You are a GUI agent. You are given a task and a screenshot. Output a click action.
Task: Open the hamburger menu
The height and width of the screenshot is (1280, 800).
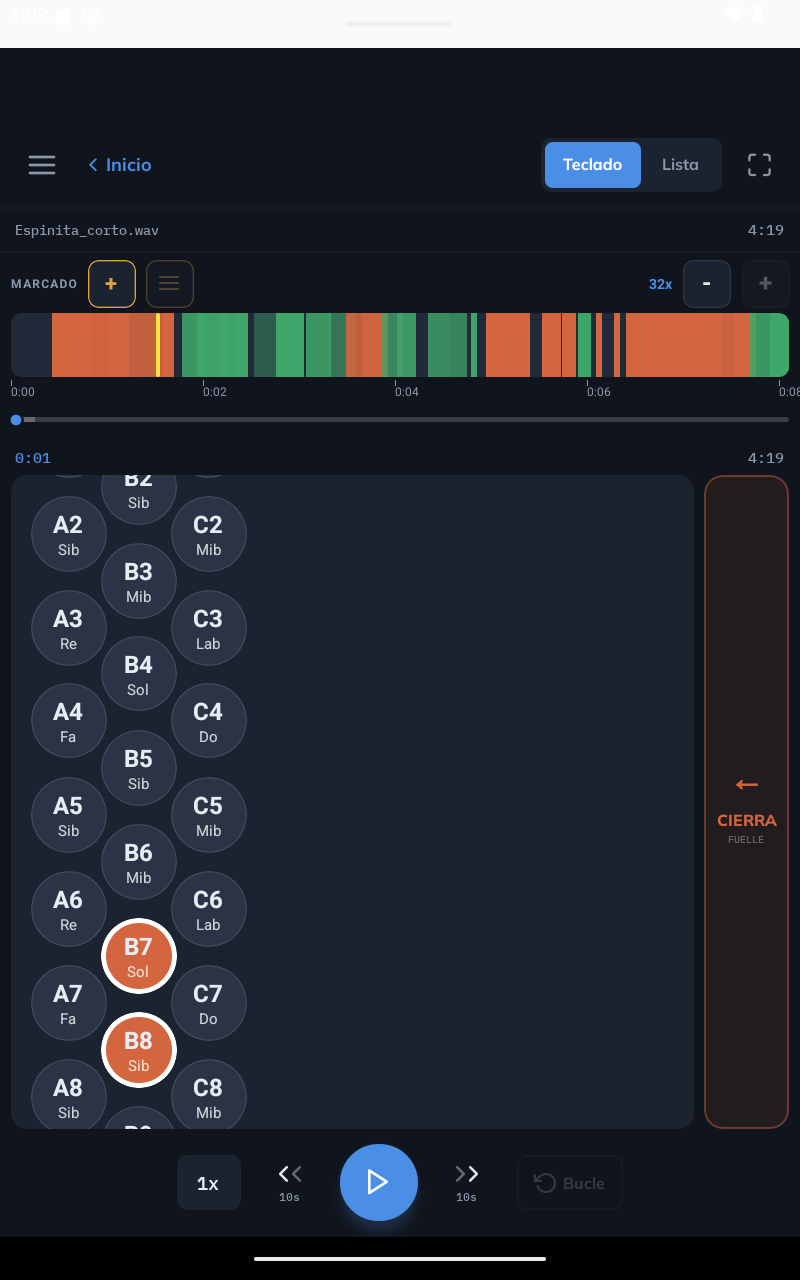pyautogui.click(x=42, y=165)
